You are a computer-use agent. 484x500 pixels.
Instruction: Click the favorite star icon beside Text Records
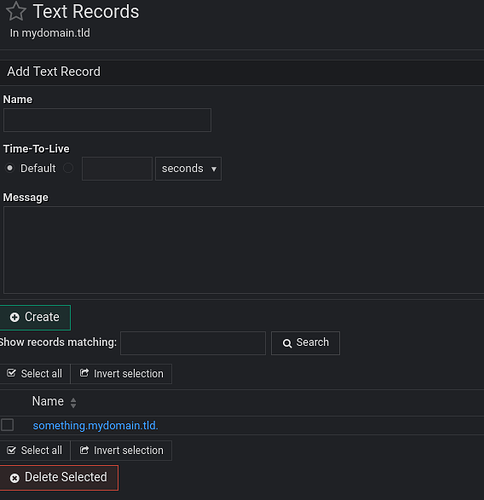[x=16, y=12]
